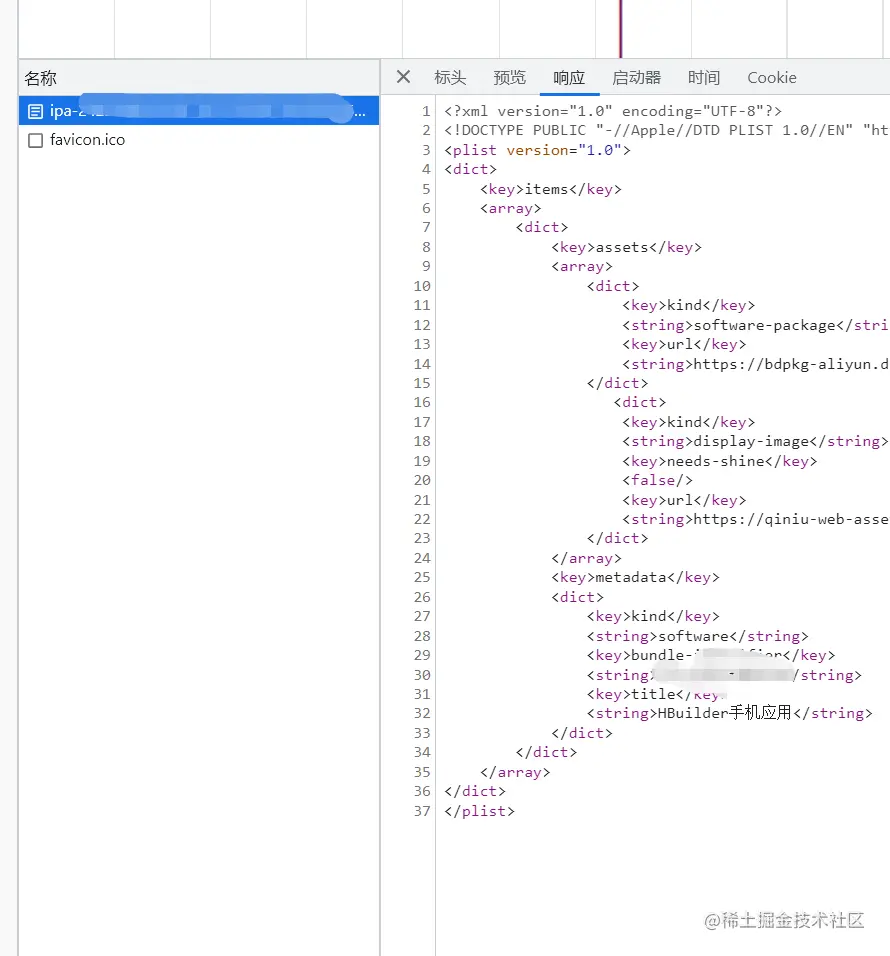Click the software-package string line

755,325
